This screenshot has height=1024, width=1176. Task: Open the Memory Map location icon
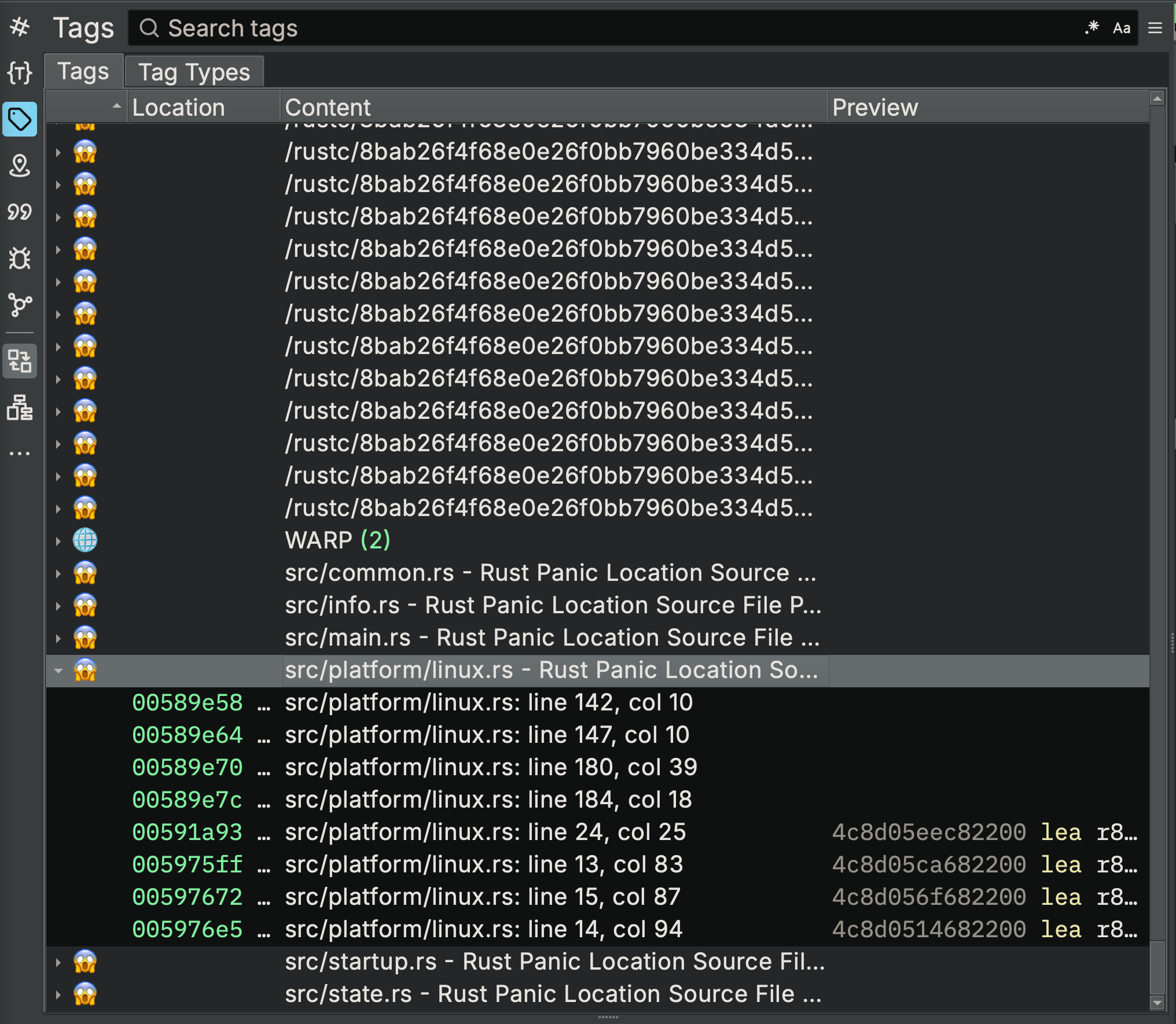(20, 166)
